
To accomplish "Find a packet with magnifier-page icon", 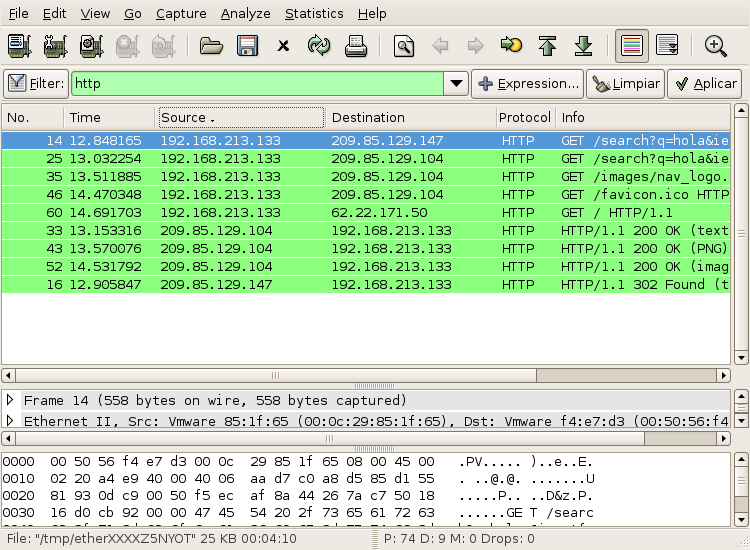I will (x=404, y=46).
